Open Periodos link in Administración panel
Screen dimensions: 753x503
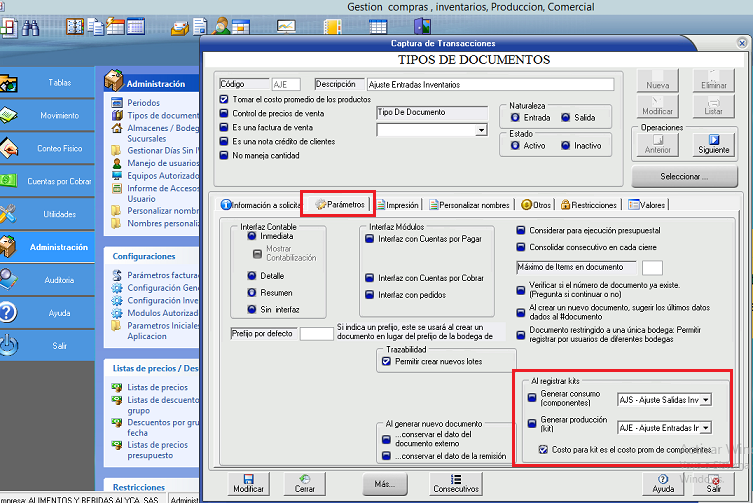143,103
